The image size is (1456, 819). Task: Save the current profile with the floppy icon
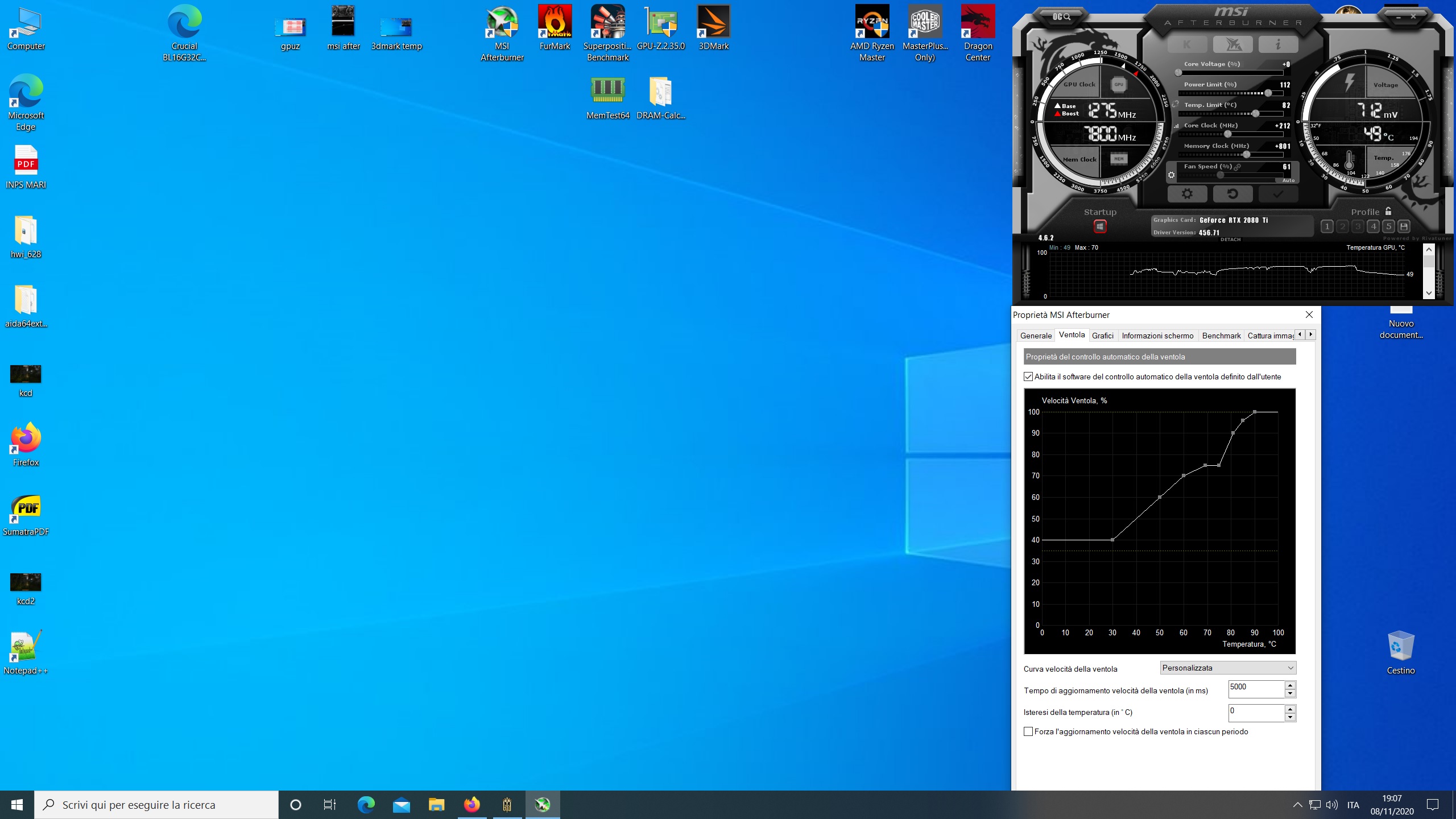[x=1404, y=226]
